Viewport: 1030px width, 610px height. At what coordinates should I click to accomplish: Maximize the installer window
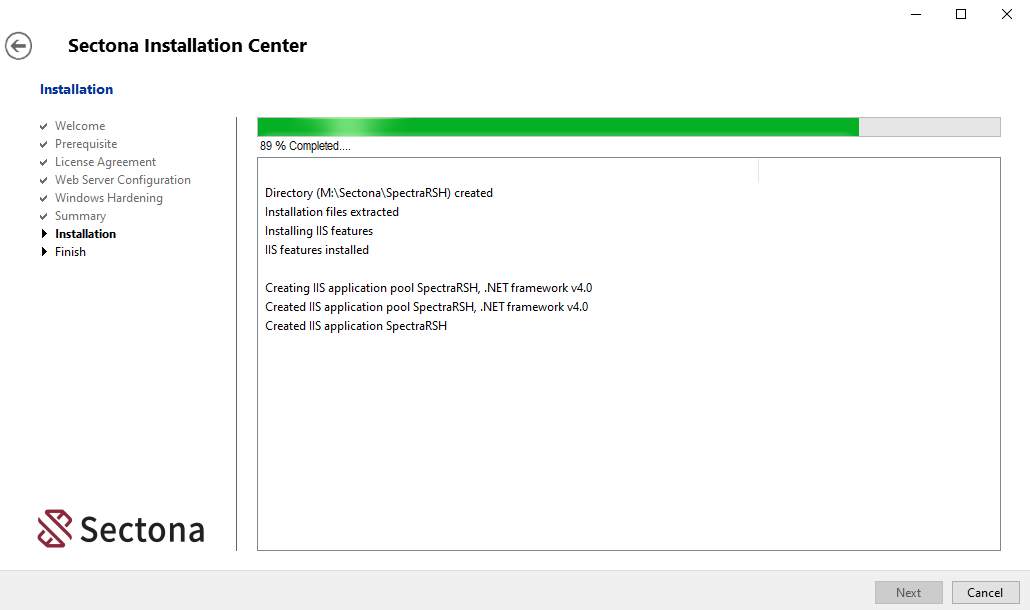click(961, 14)
